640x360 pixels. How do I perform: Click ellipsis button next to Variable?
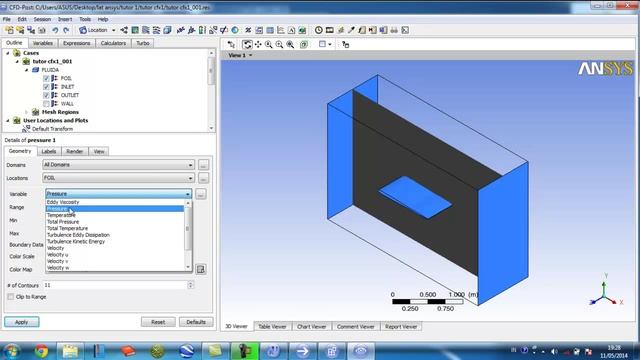coord(200,194)
